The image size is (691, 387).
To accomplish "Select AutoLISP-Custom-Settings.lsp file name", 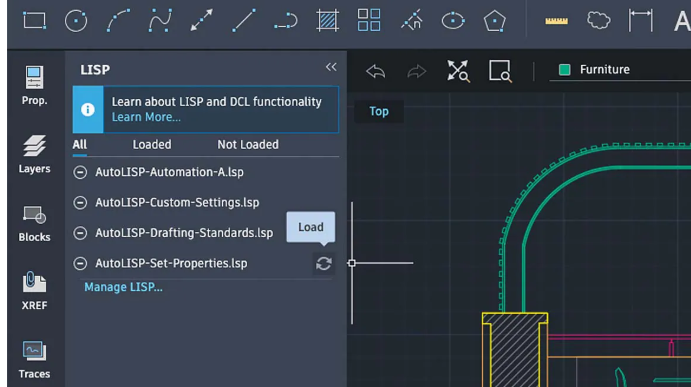I will click(x=177, y=203).
